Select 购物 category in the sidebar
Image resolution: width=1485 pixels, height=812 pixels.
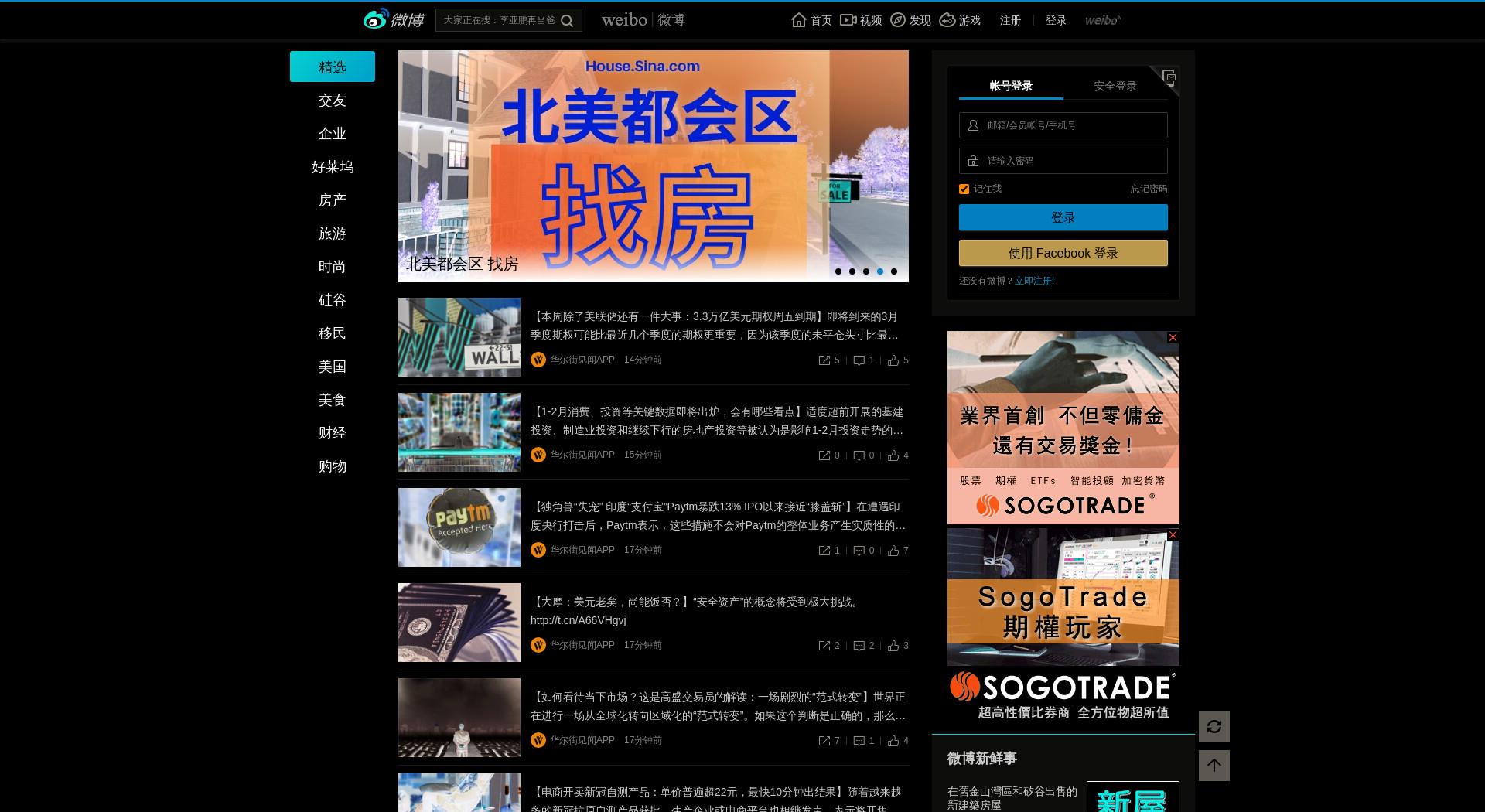point(333,466)
